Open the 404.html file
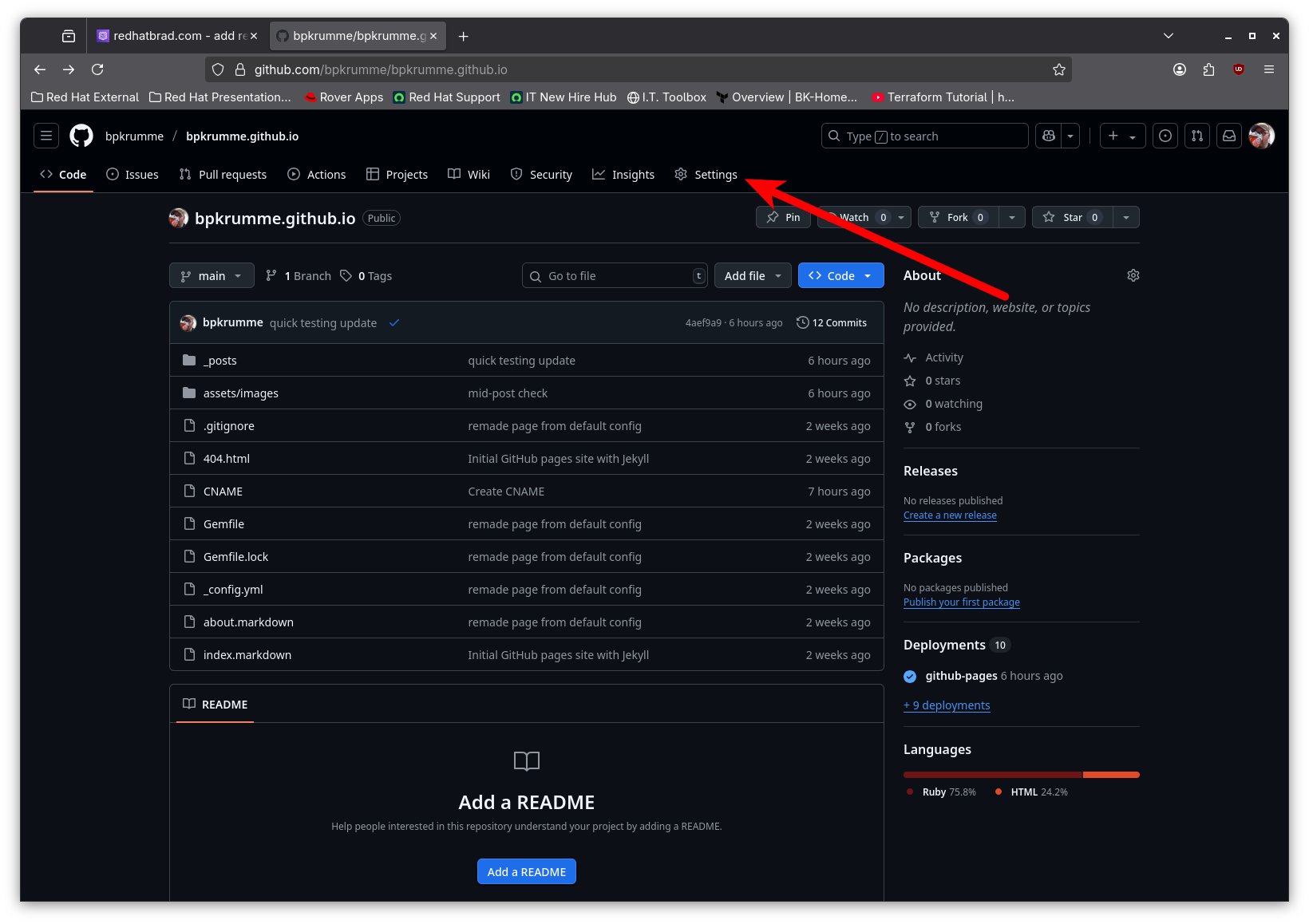Image resolution: width=1309 pixels, height=924 pixels. click(227, 459)
